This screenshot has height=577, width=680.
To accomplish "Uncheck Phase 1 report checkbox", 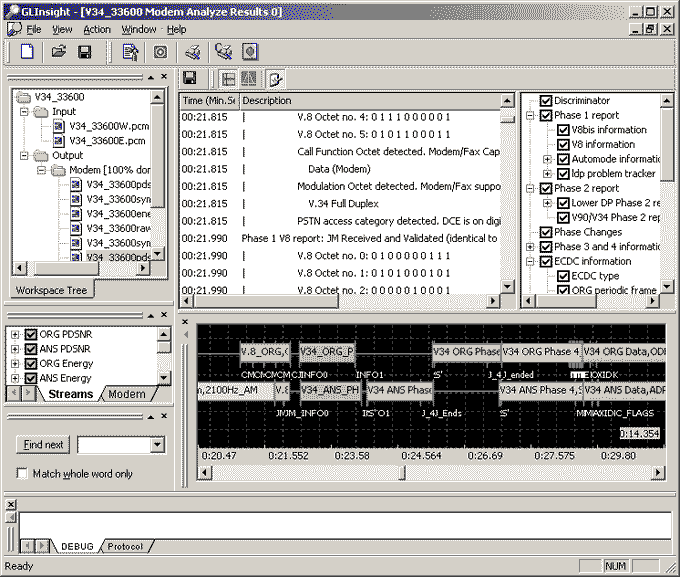I will pos(546,115).
